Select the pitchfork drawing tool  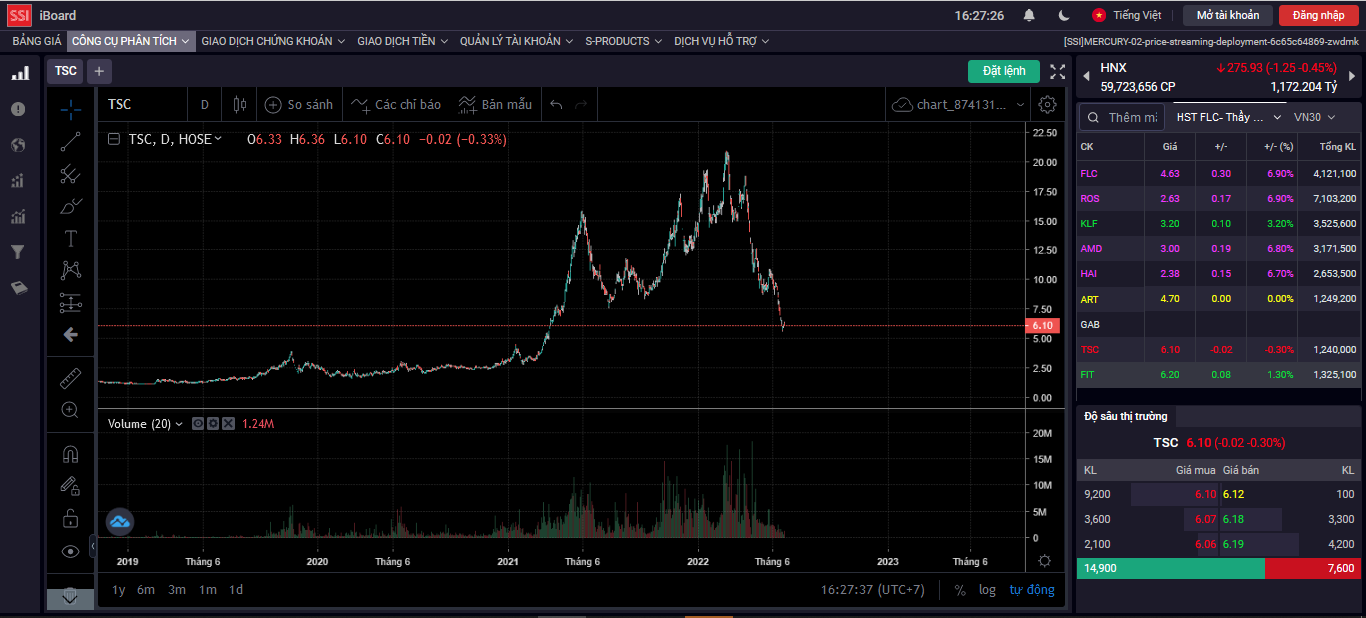coord(70,174)
